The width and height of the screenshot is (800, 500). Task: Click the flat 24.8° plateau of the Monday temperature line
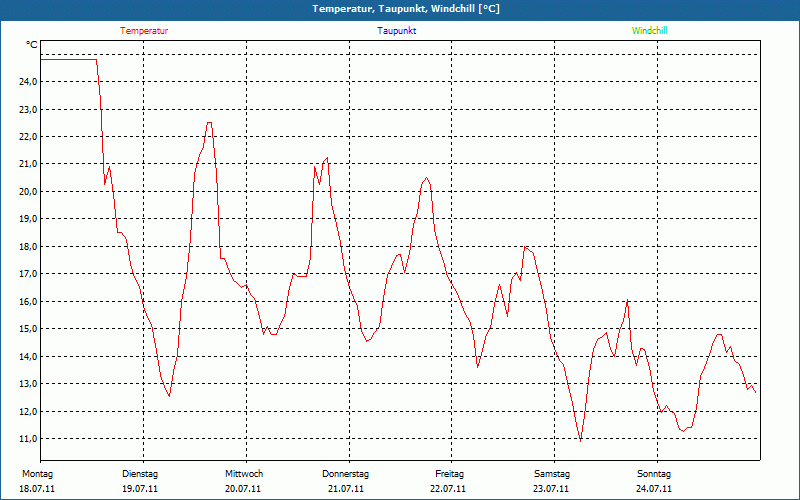68,60
